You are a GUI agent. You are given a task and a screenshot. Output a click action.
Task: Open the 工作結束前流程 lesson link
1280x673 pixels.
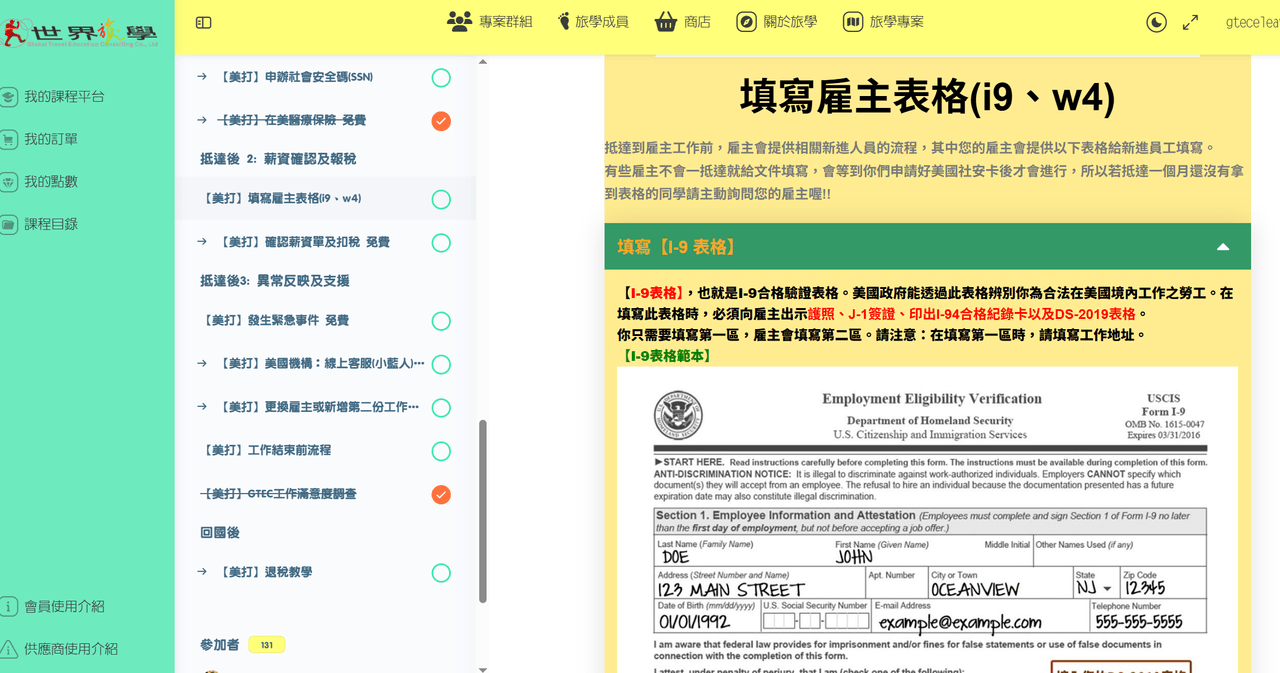pyautogui.click(x=267, y=451)
